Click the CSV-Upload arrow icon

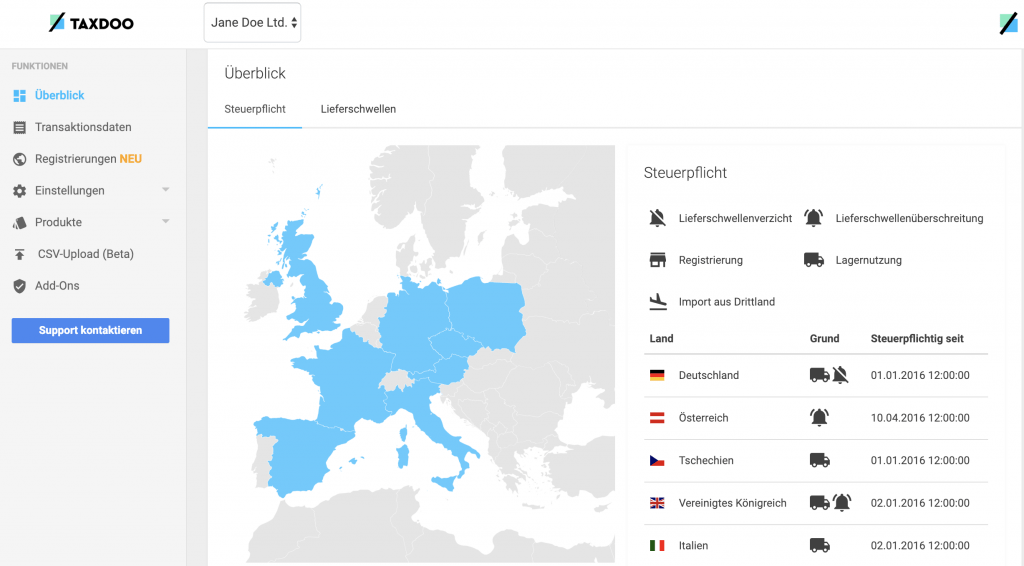(20, 255)
